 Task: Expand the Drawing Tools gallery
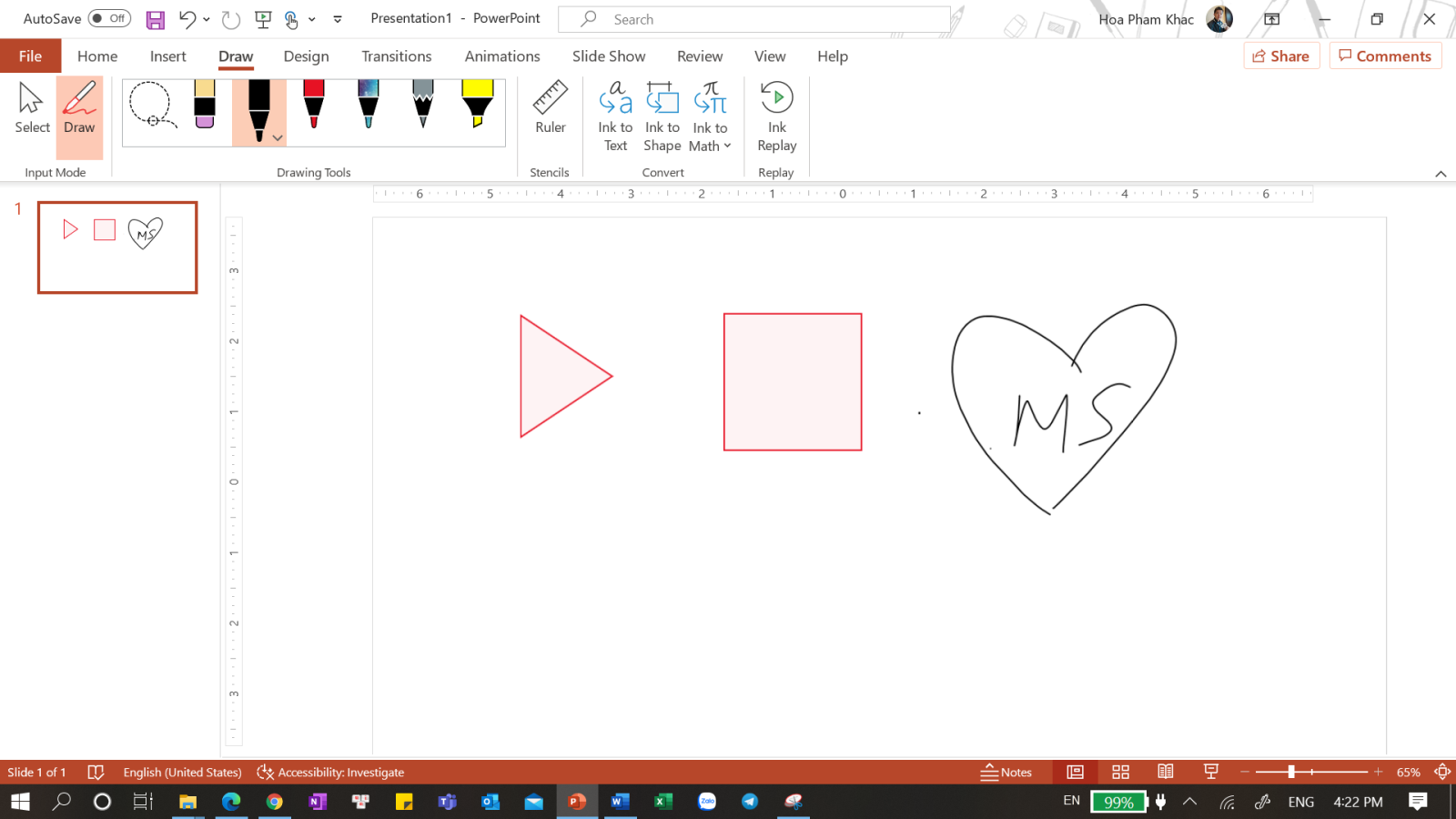pos(278,137)
